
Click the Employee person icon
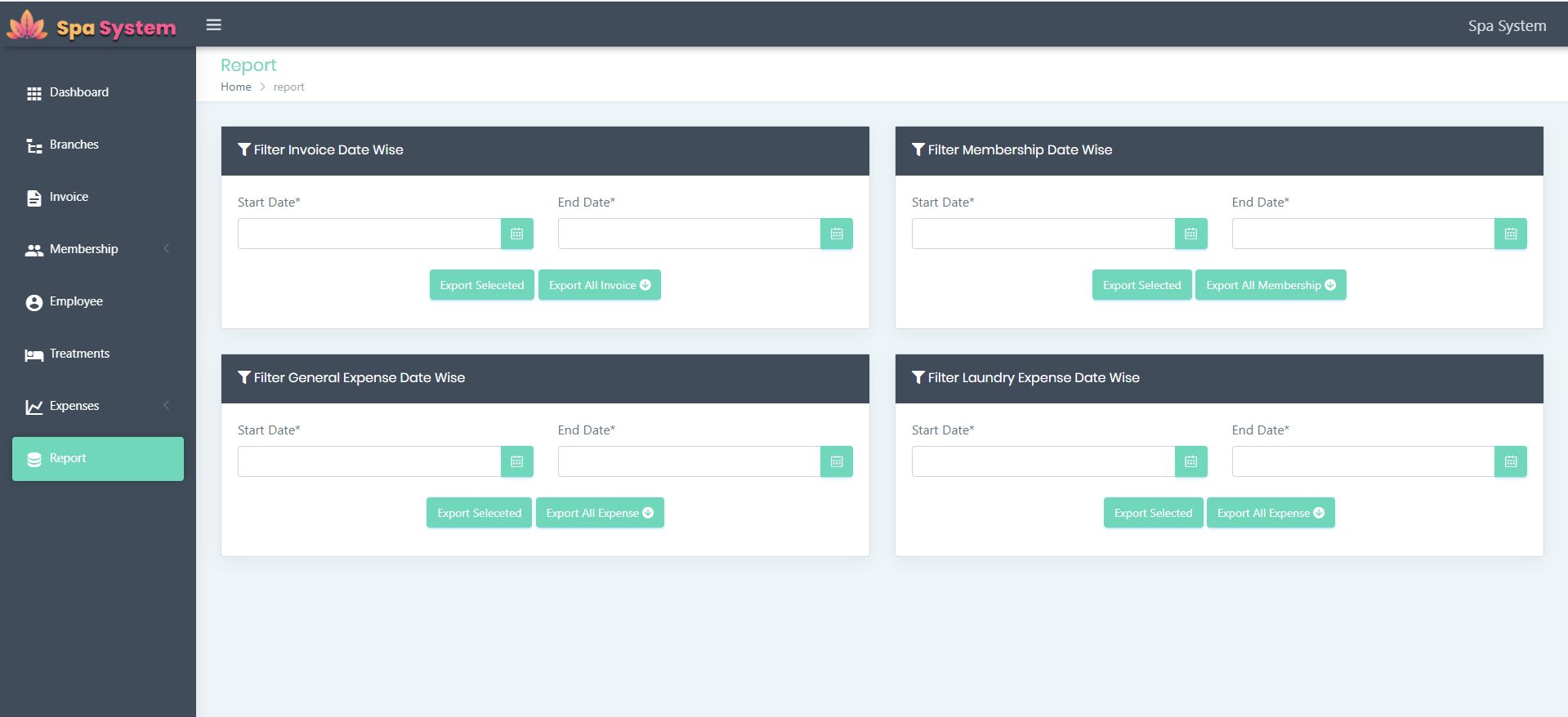point(34,302)
